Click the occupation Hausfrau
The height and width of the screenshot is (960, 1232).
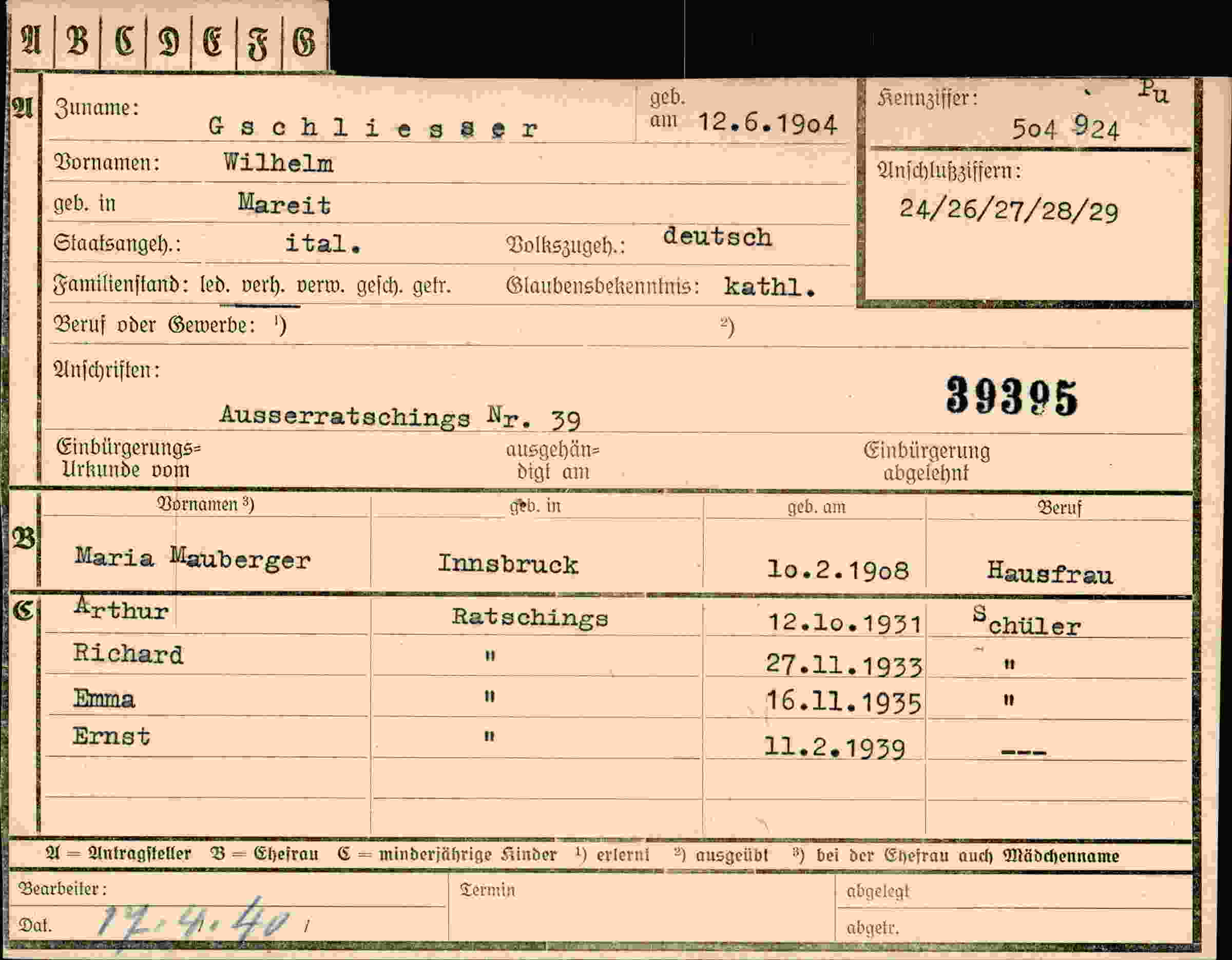pos(1050,573)
